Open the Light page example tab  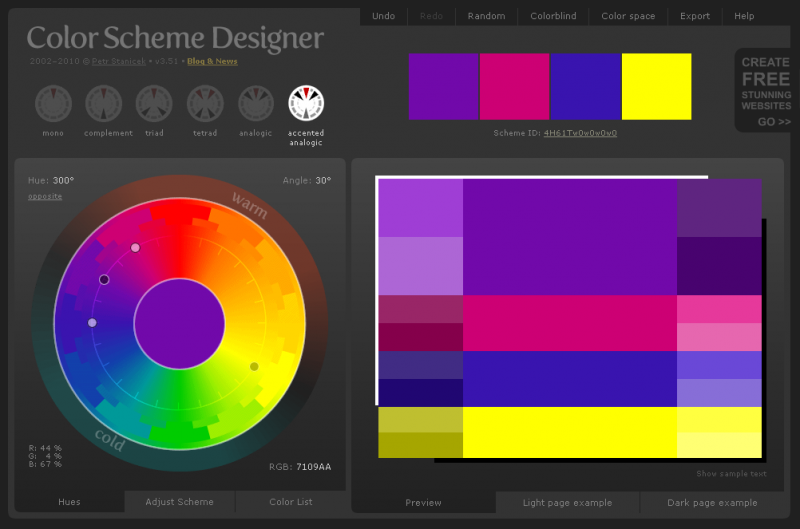[x=567, y=502]
